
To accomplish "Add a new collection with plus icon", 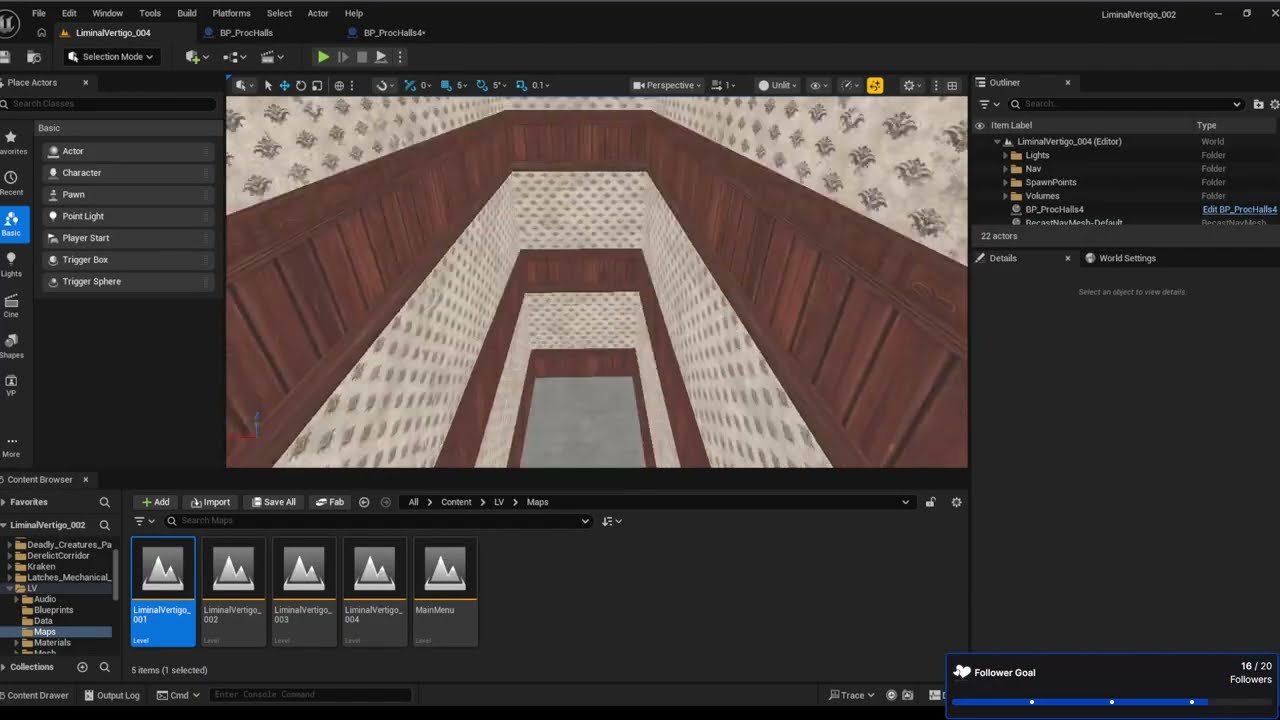I will pos(82,667).
